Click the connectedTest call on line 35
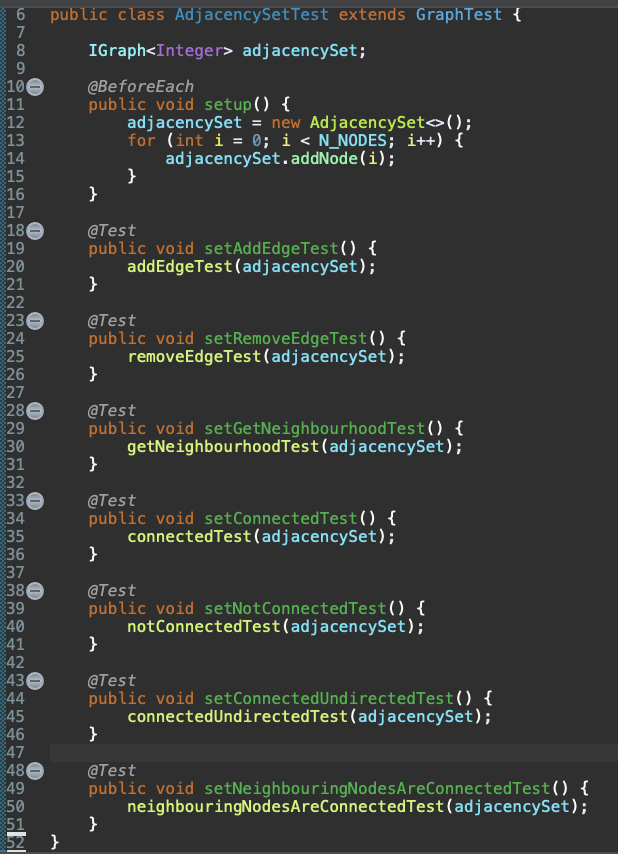 point(189,536)
